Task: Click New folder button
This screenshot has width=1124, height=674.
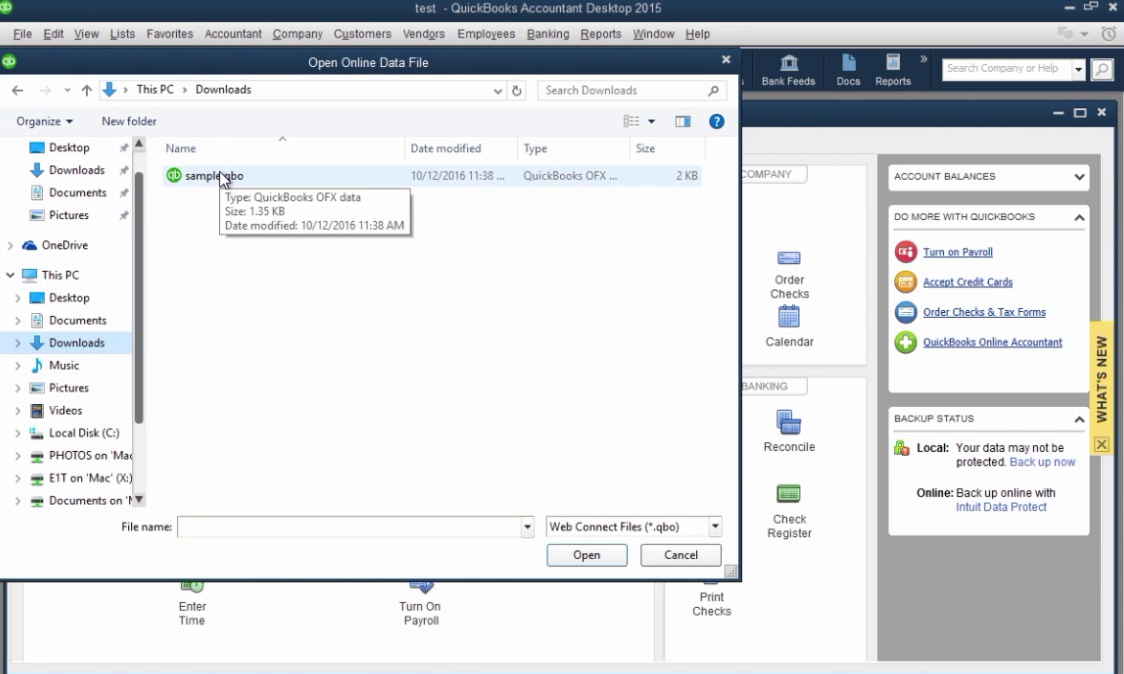Action: [129, 121]
